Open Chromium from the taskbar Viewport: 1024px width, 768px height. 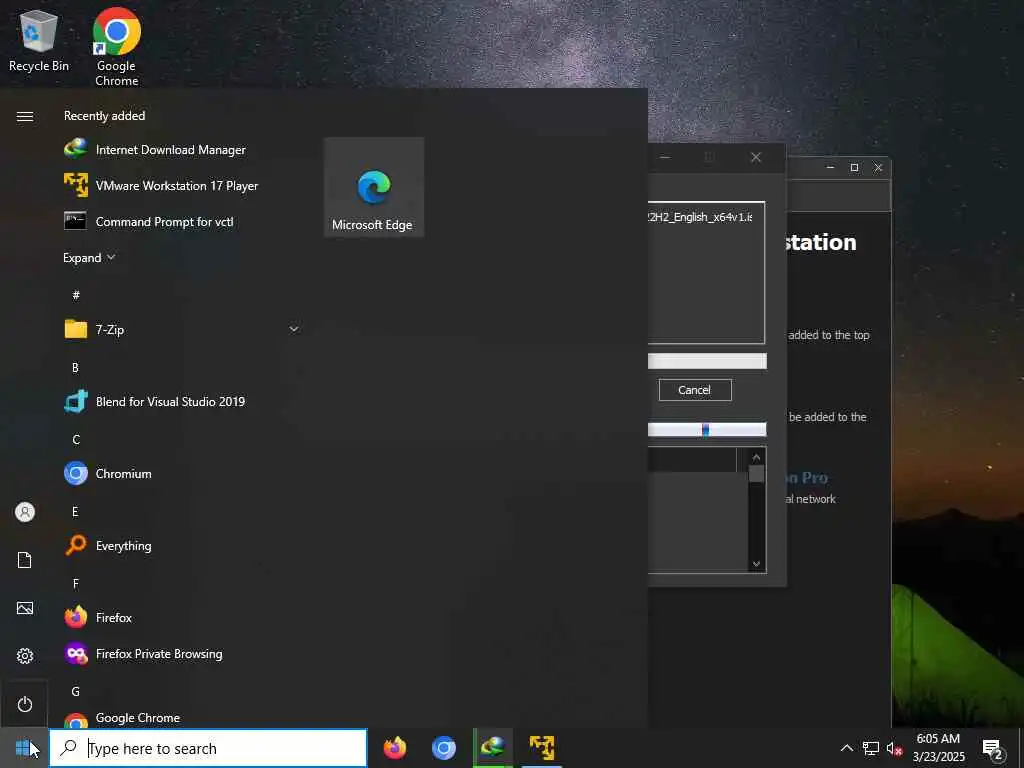(x=443, y=748)
